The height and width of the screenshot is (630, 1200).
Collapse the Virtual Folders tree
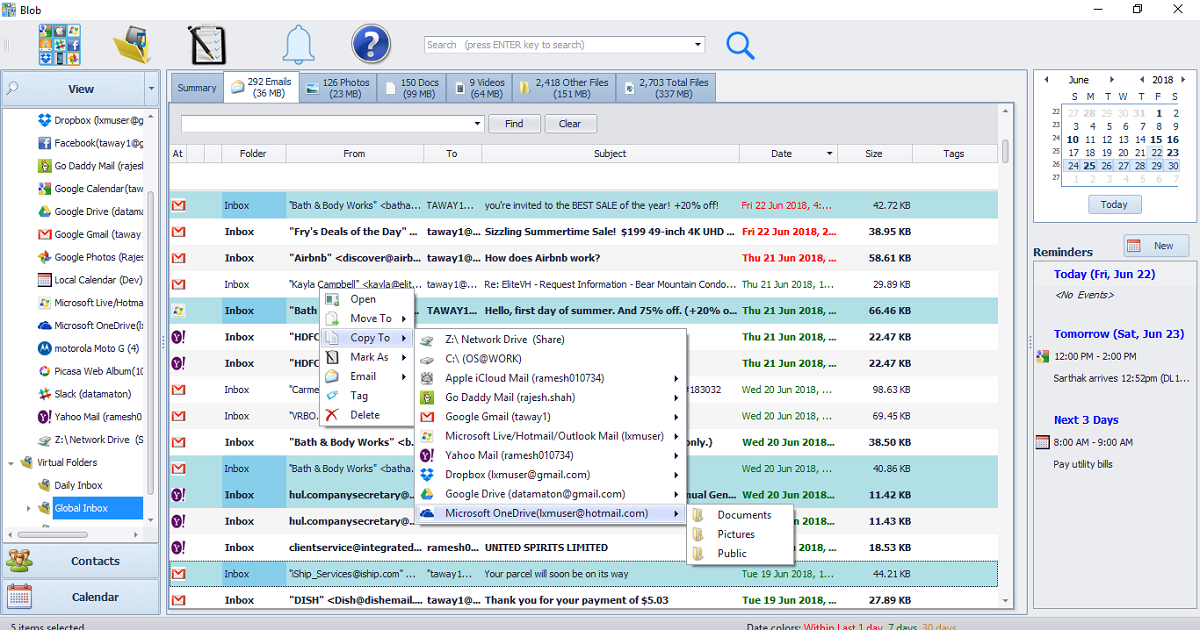(x=11, y=462)
